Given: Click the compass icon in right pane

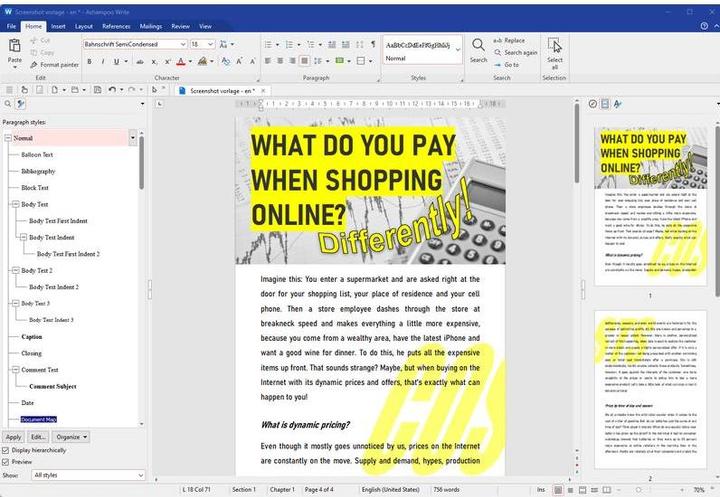Looking at the screenshot, I should [593, 104].
